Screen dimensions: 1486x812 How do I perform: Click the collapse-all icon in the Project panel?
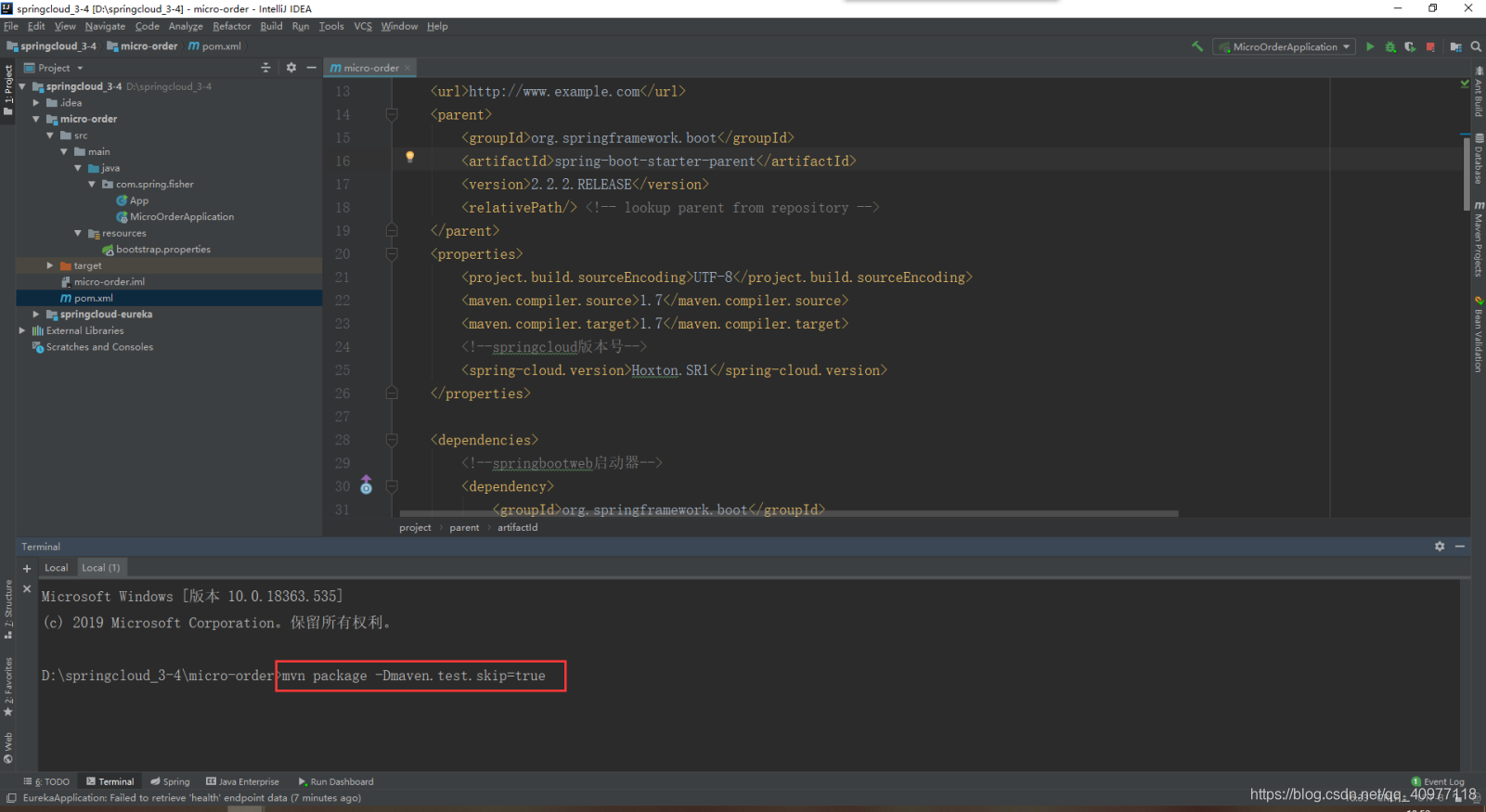(x=265, y=67)
